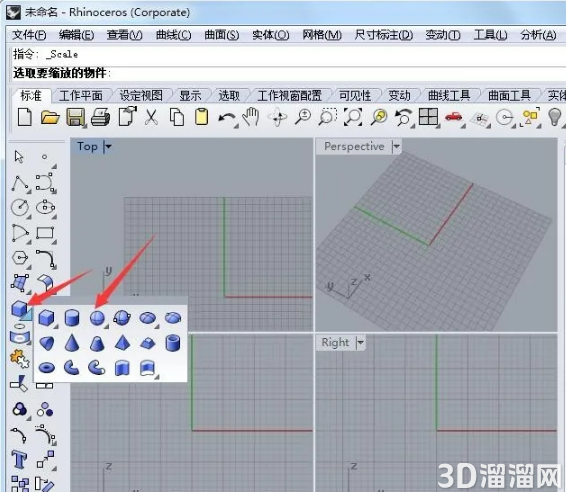
Task: Open the 网格(M) menu
Action: pos(322,35)
